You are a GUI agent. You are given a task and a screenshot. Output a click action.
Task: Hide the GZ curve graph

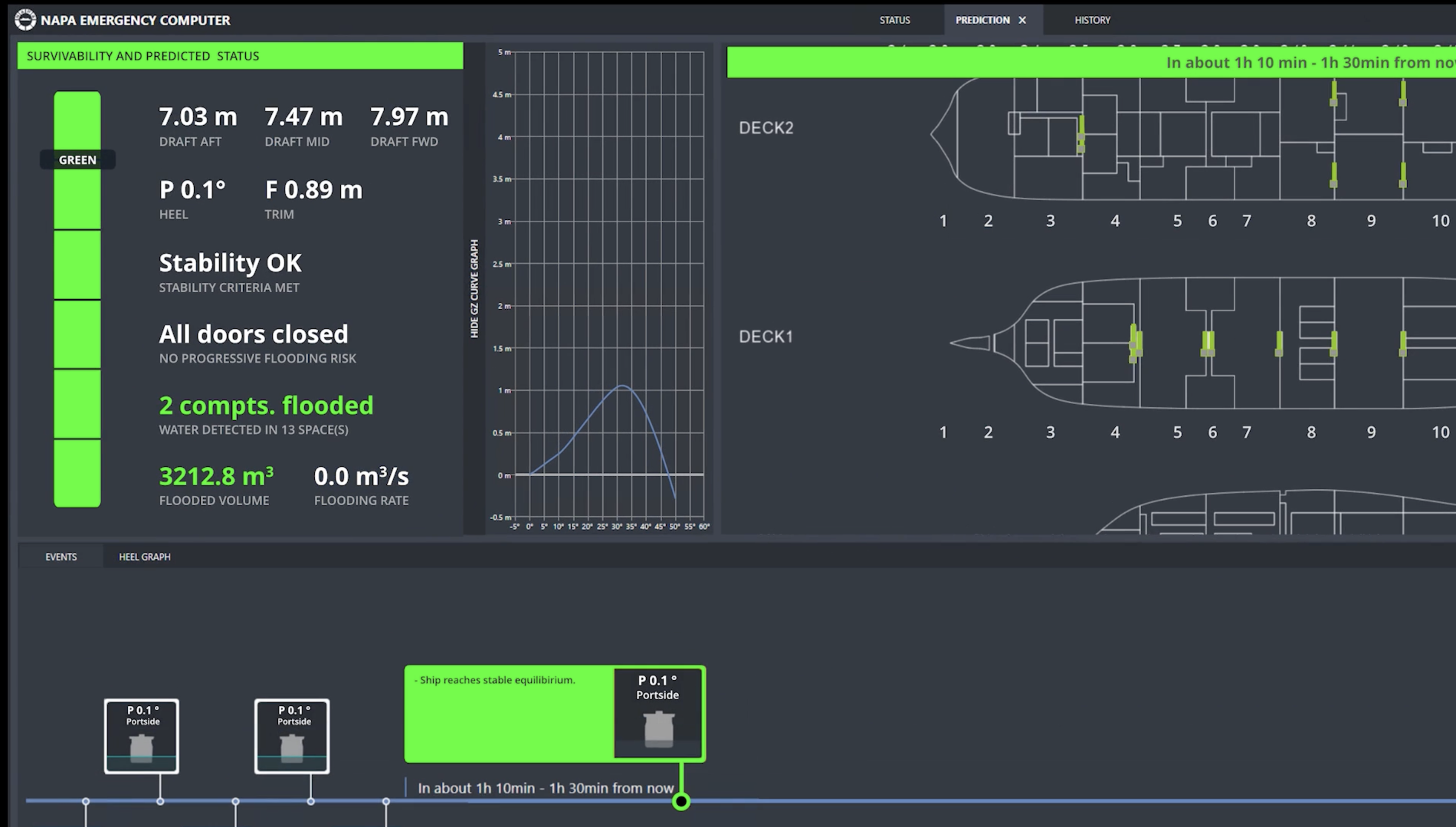point(474,289)
